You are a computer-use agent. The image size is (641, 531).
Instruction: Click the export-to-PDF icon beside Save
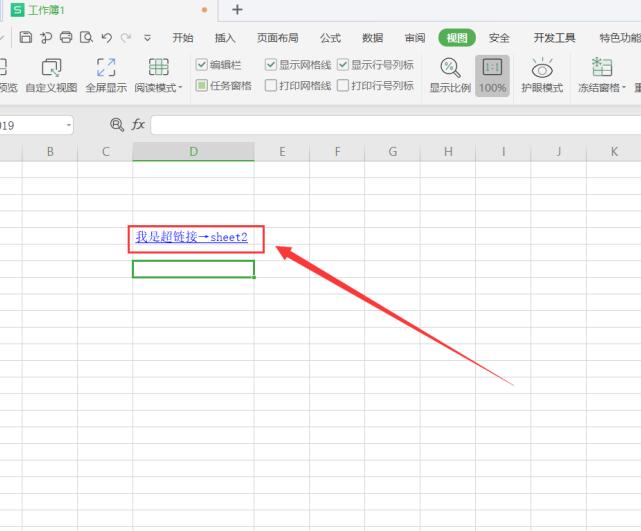[46, 38]
